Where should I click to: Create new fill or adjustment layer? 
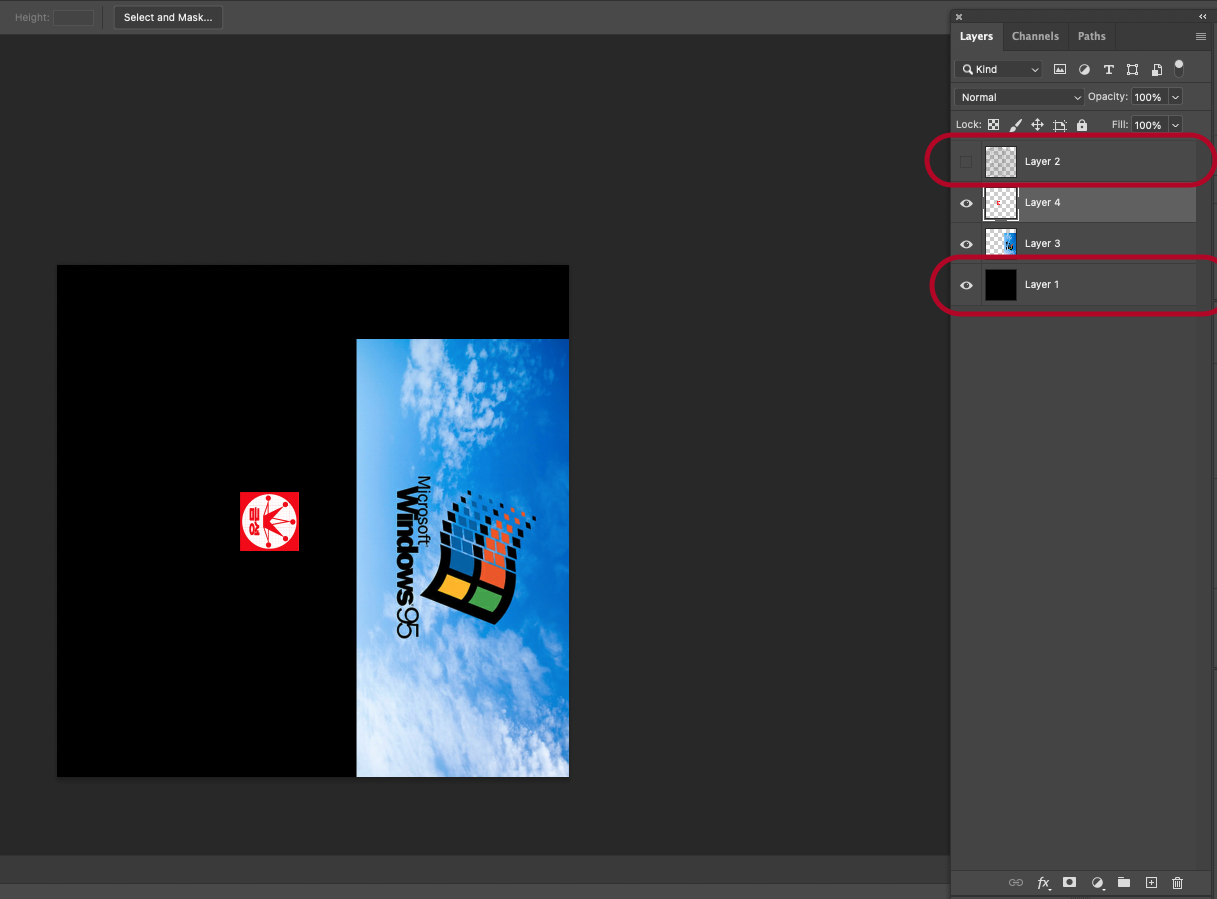1097,883
